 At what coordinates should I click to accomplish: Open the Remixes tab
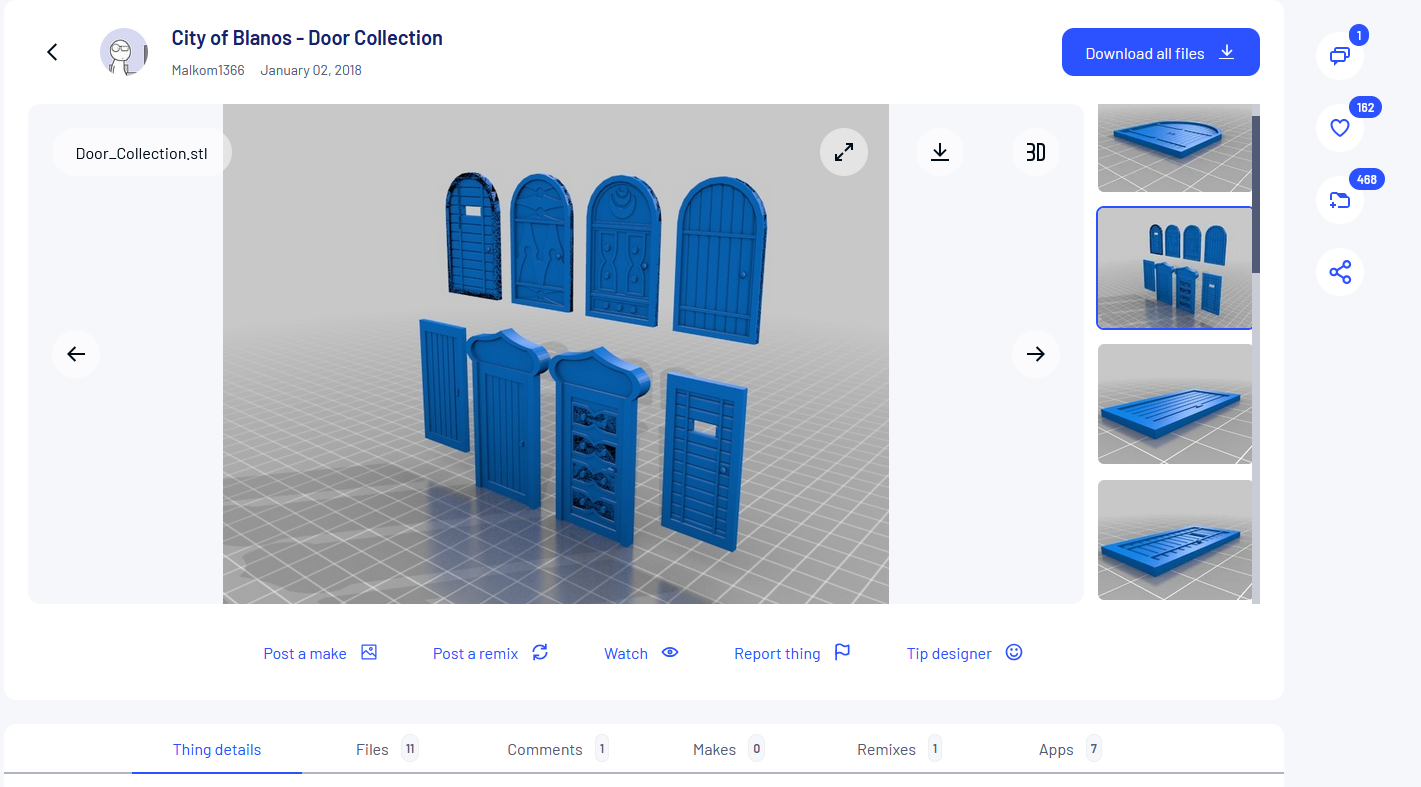pos(899,749)
